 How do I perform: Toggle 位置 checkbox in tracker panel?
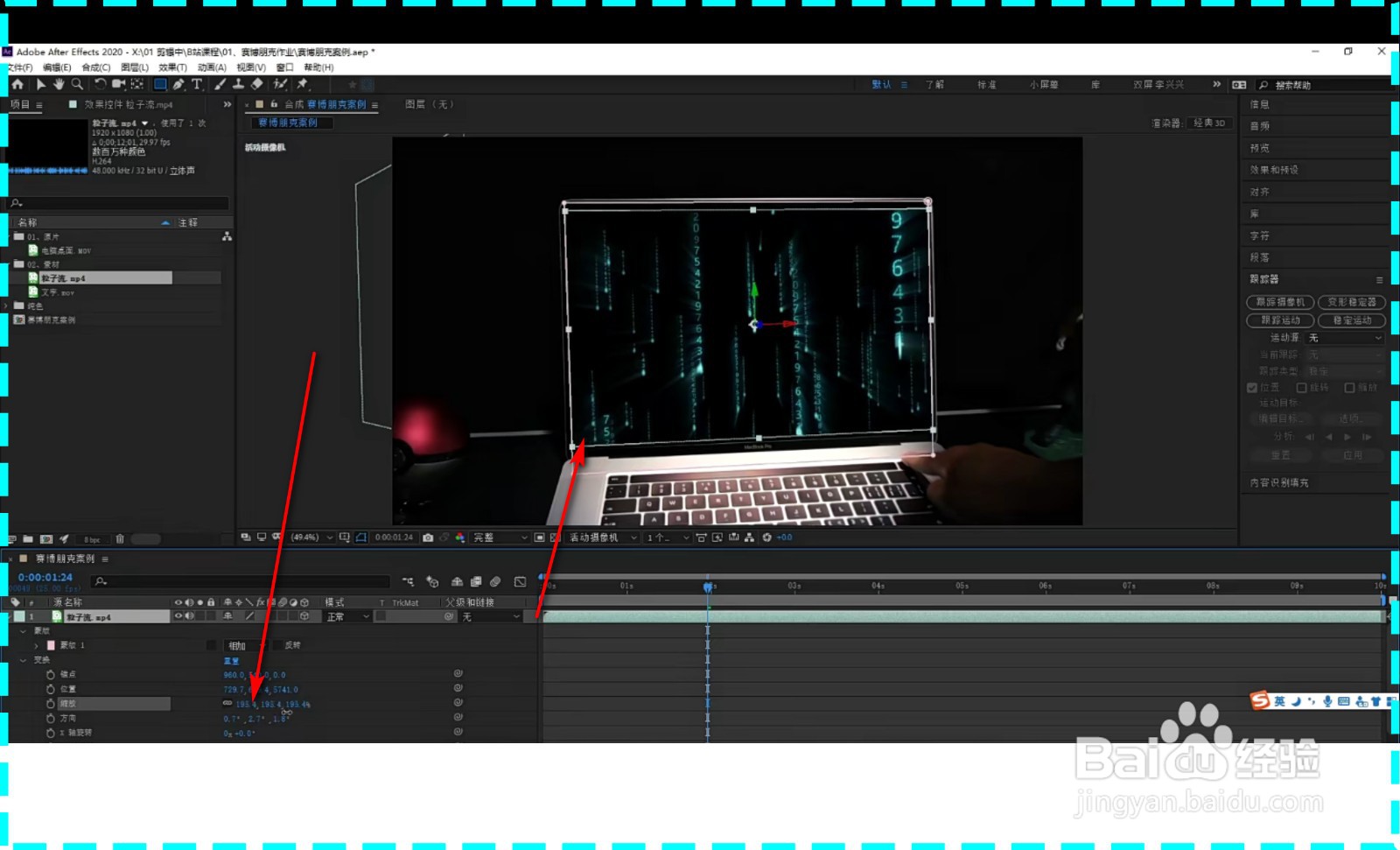(1252, 388)
